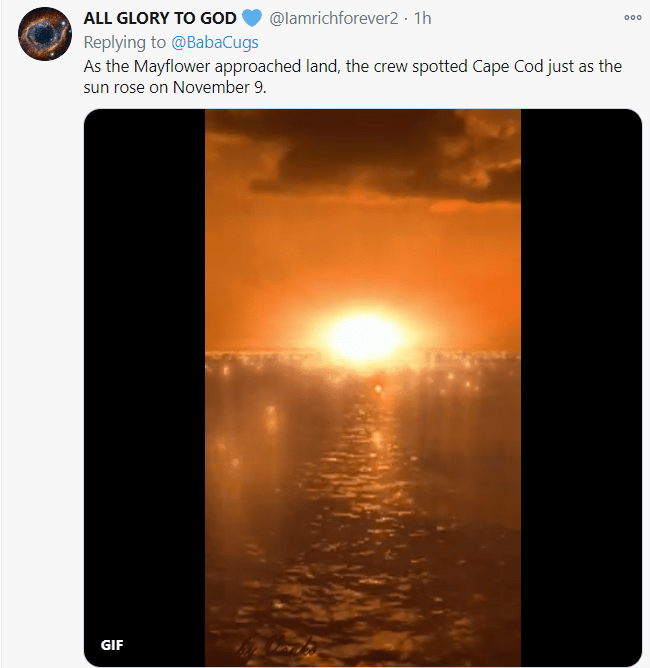This screenshot has height=668, width=650.
Task: Open the three-dot more options menu
Action: click(x=632, y=18)
